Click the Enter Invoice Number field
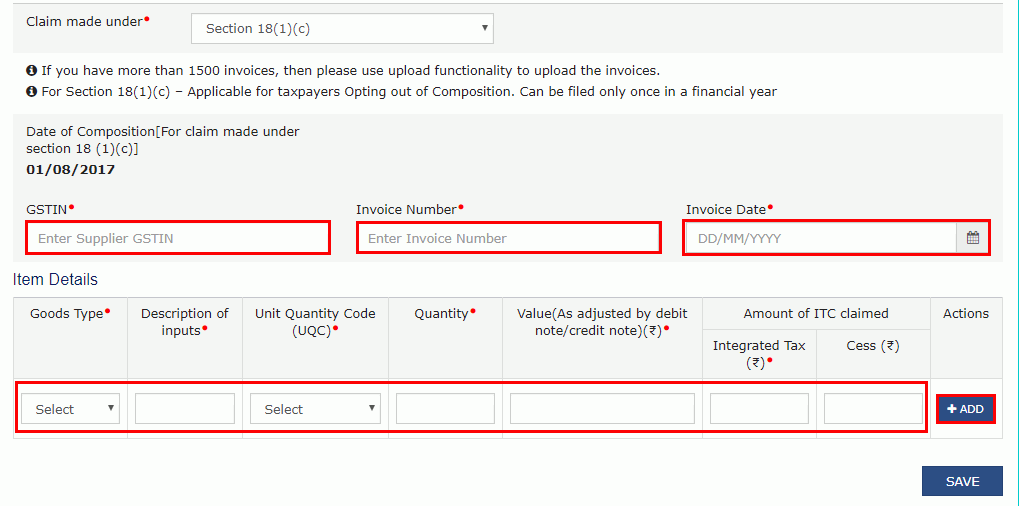 pyautogui.click(x=508, y=239)
